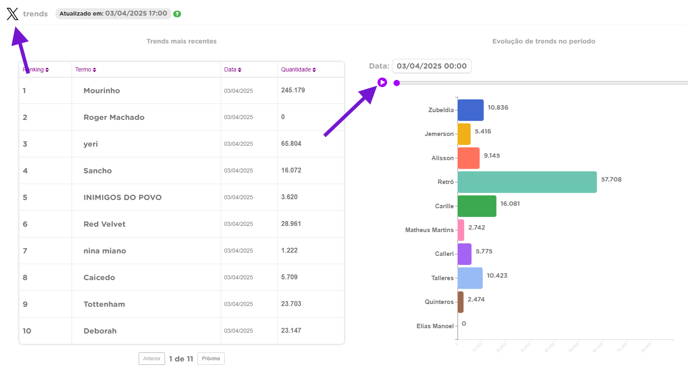
Task: Click the Tottenham trend term
Action: 104,304
